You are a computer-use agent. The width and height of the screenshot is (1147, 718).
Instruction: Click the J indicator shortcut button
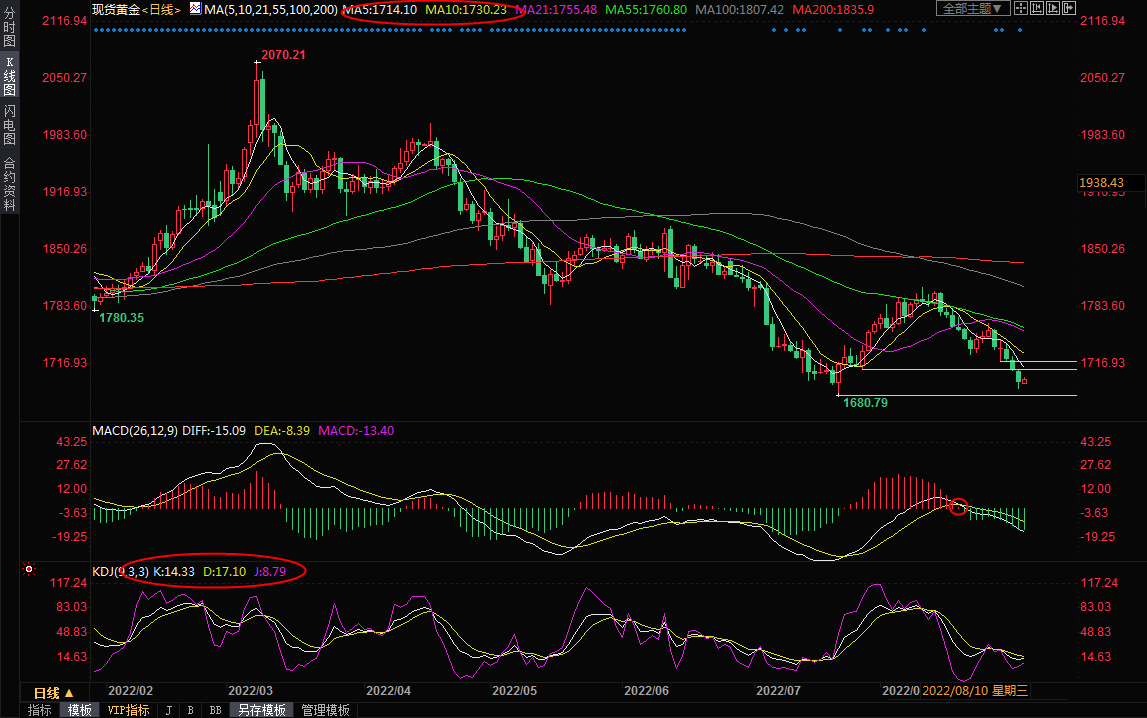[x=167, y=710]
